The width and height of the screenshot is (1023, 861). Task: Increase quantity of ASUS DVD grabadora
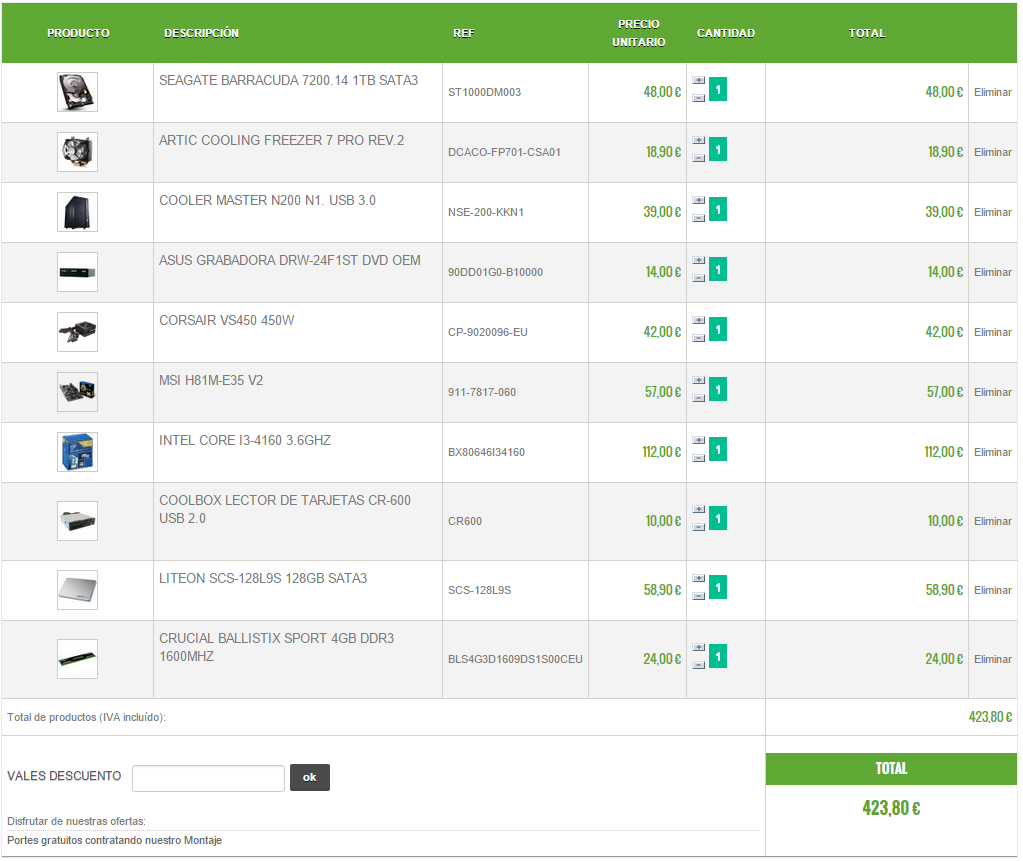699,260
